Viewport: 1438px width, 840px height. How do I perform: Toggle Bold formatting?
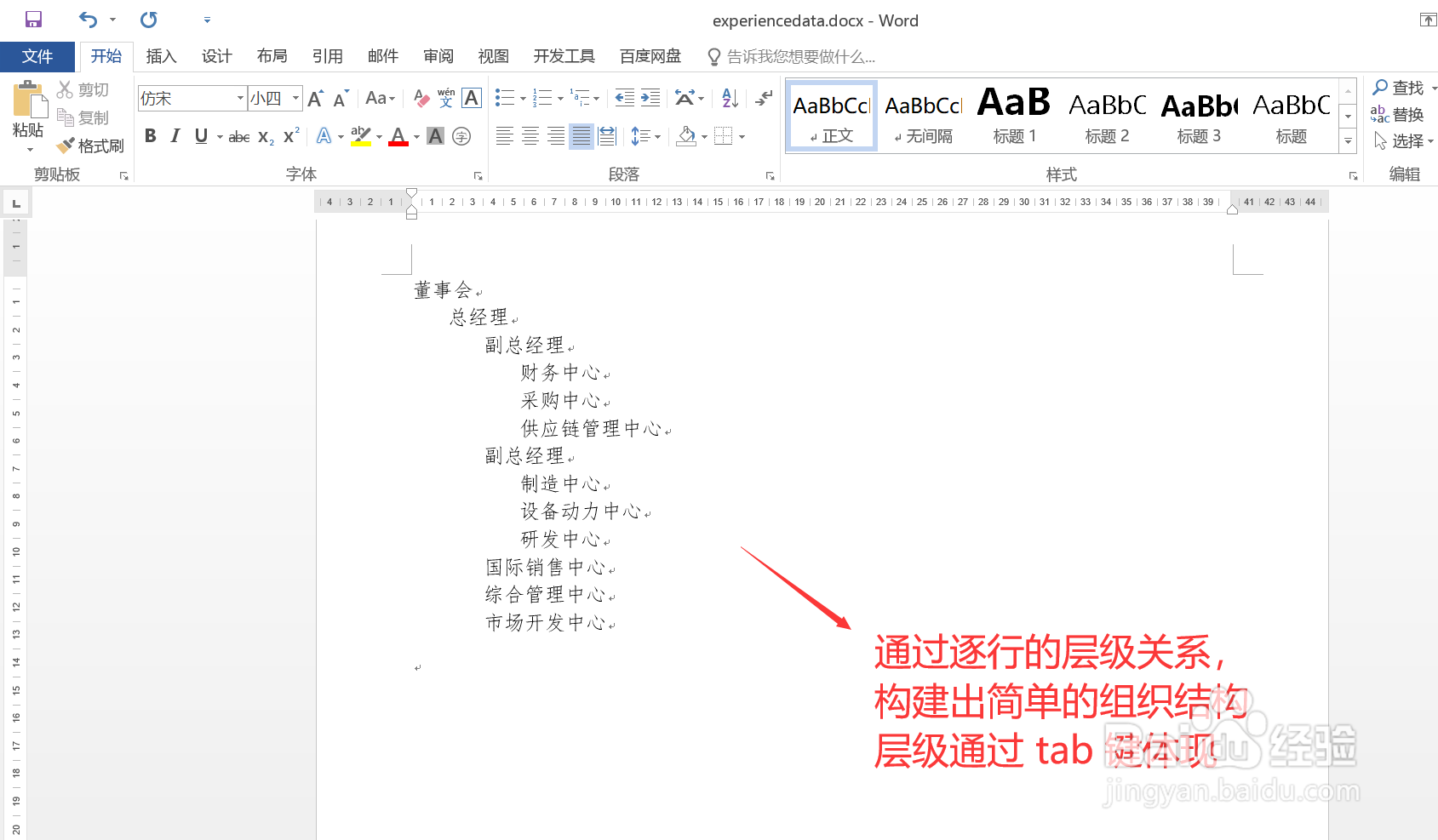pyautogui.click(x=151, y=136)
